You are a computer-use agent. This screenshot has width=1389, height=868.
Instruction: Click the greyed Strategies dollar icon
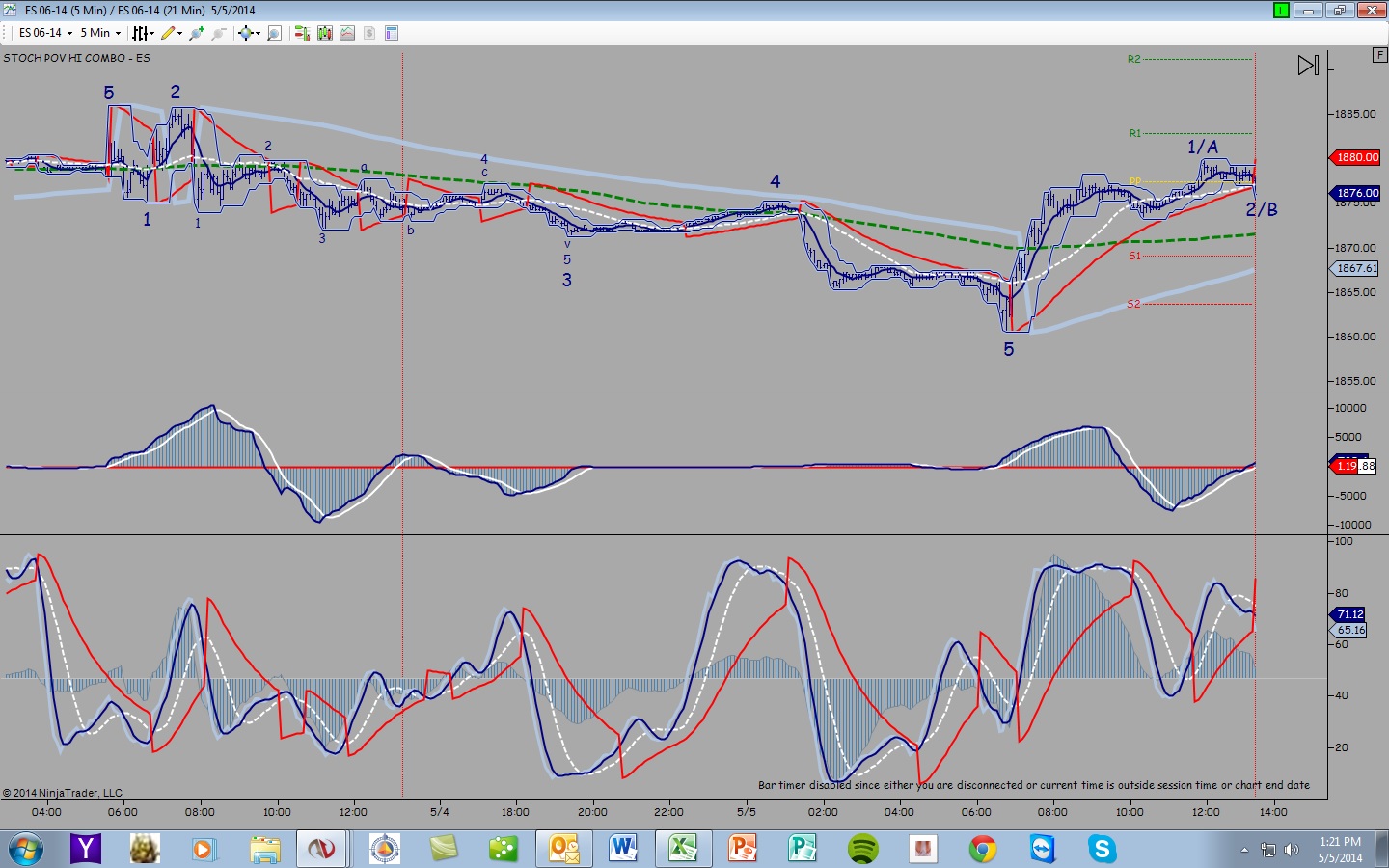368,33
